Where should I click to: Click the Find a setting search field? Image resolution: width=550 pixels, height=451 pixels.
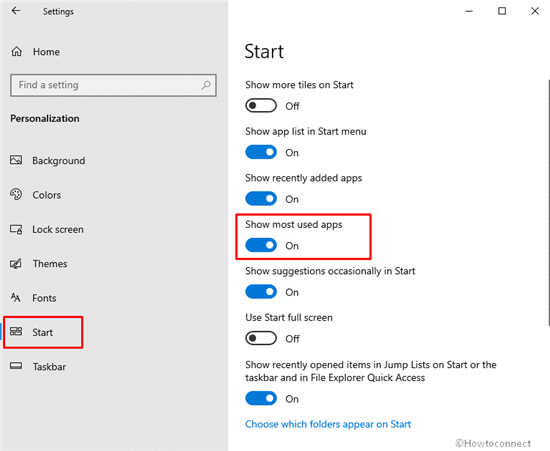113,85
